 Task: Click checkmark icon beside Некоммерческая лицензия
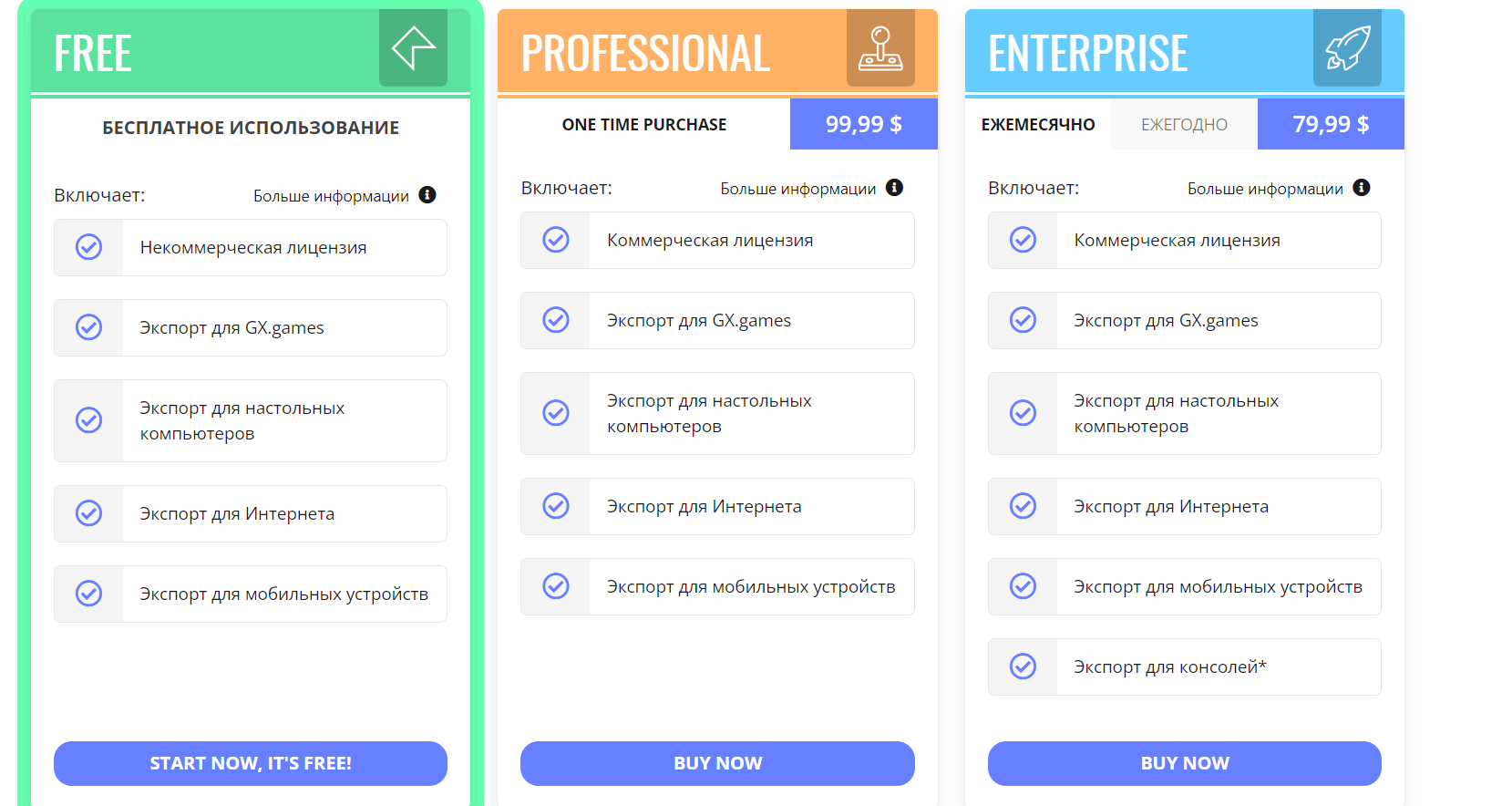click(x=88, y=247)
